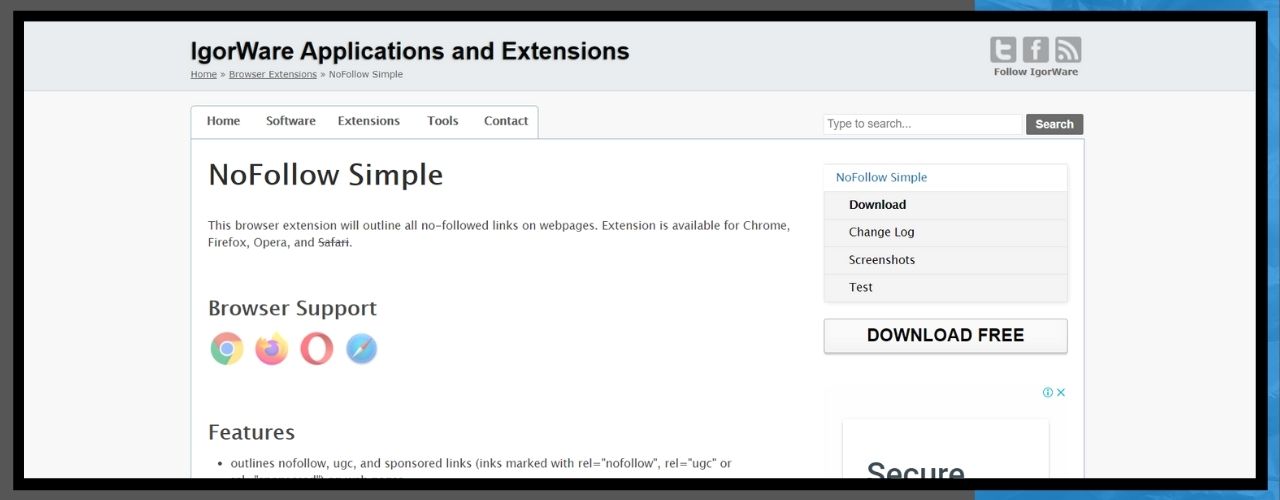Go to the Extensions menu item
This screenshot has height=500, width=1280.
tap(368, 121)
